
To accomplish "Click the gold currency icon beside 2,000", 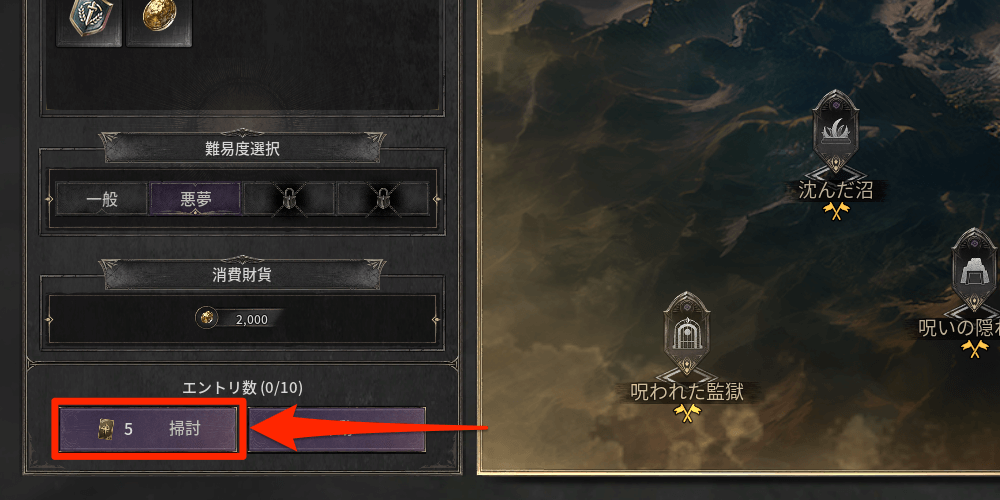I will coord(207,318).
